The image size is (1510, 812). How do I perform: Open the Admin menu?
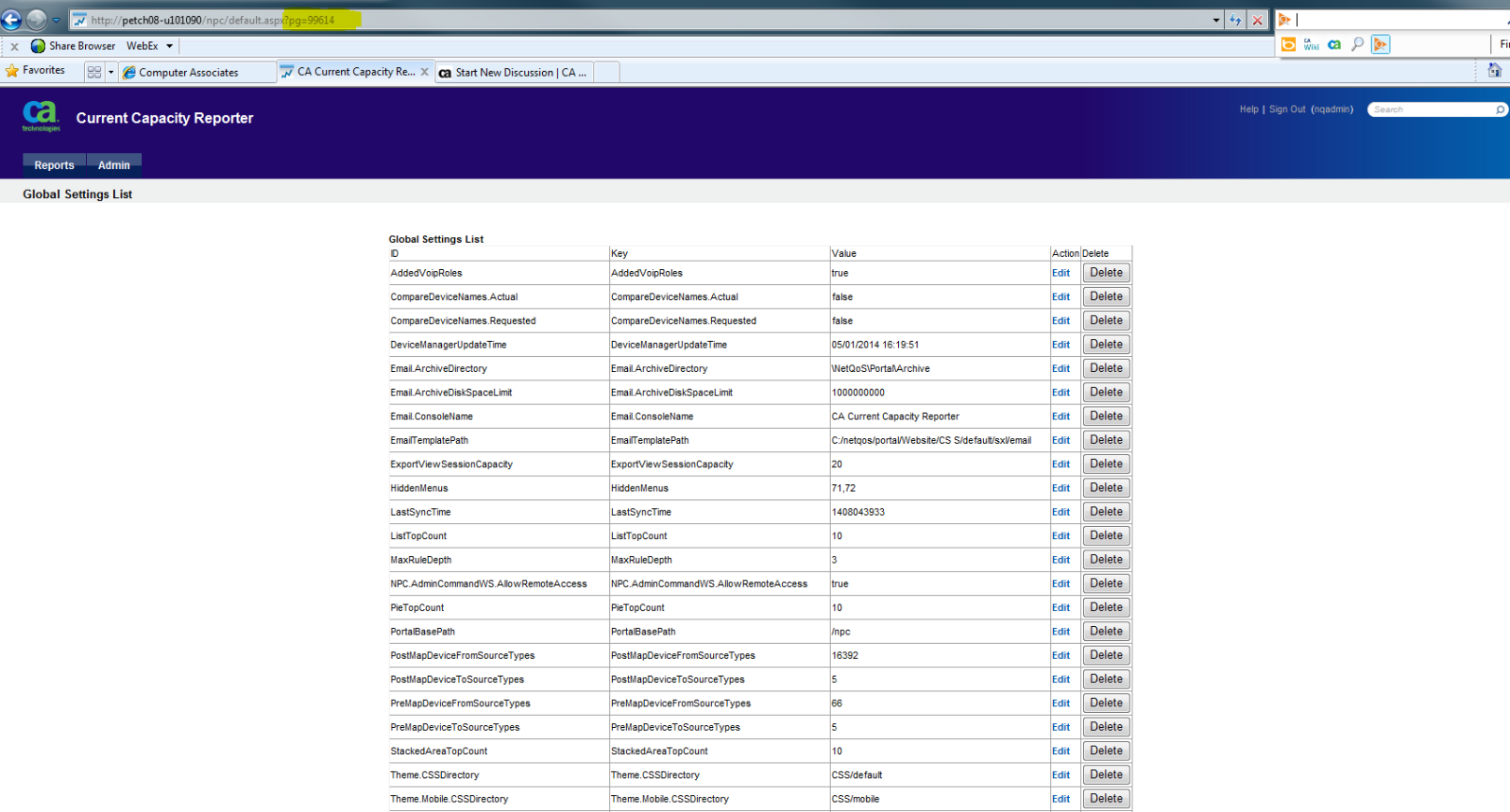coord(114,165)
